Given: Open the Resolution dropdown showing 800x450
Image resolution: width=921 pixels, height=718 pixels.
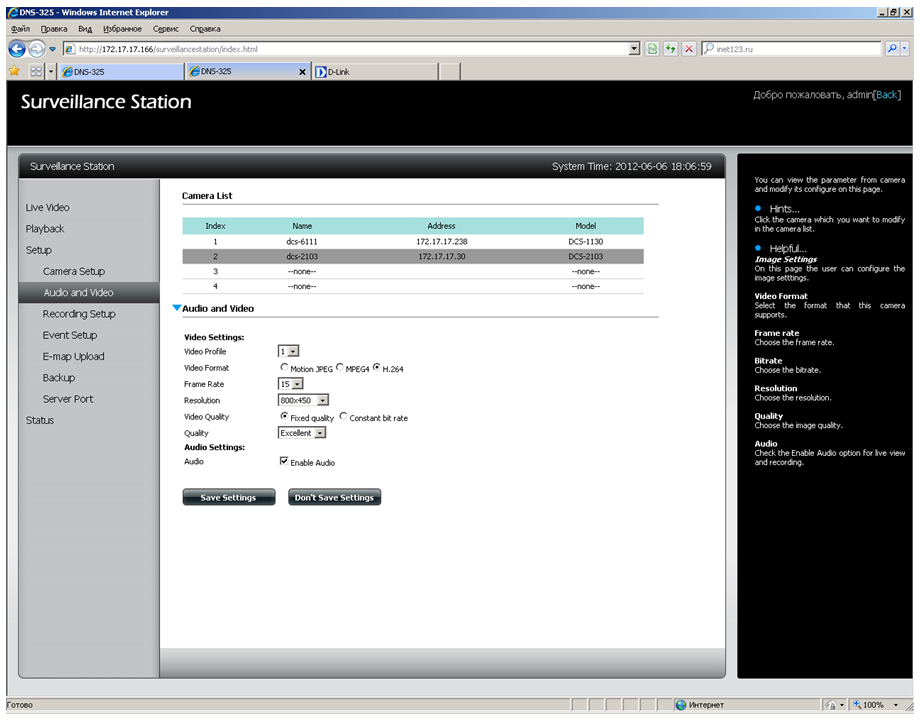Looking at the screenshot, I should pos(322,401).
